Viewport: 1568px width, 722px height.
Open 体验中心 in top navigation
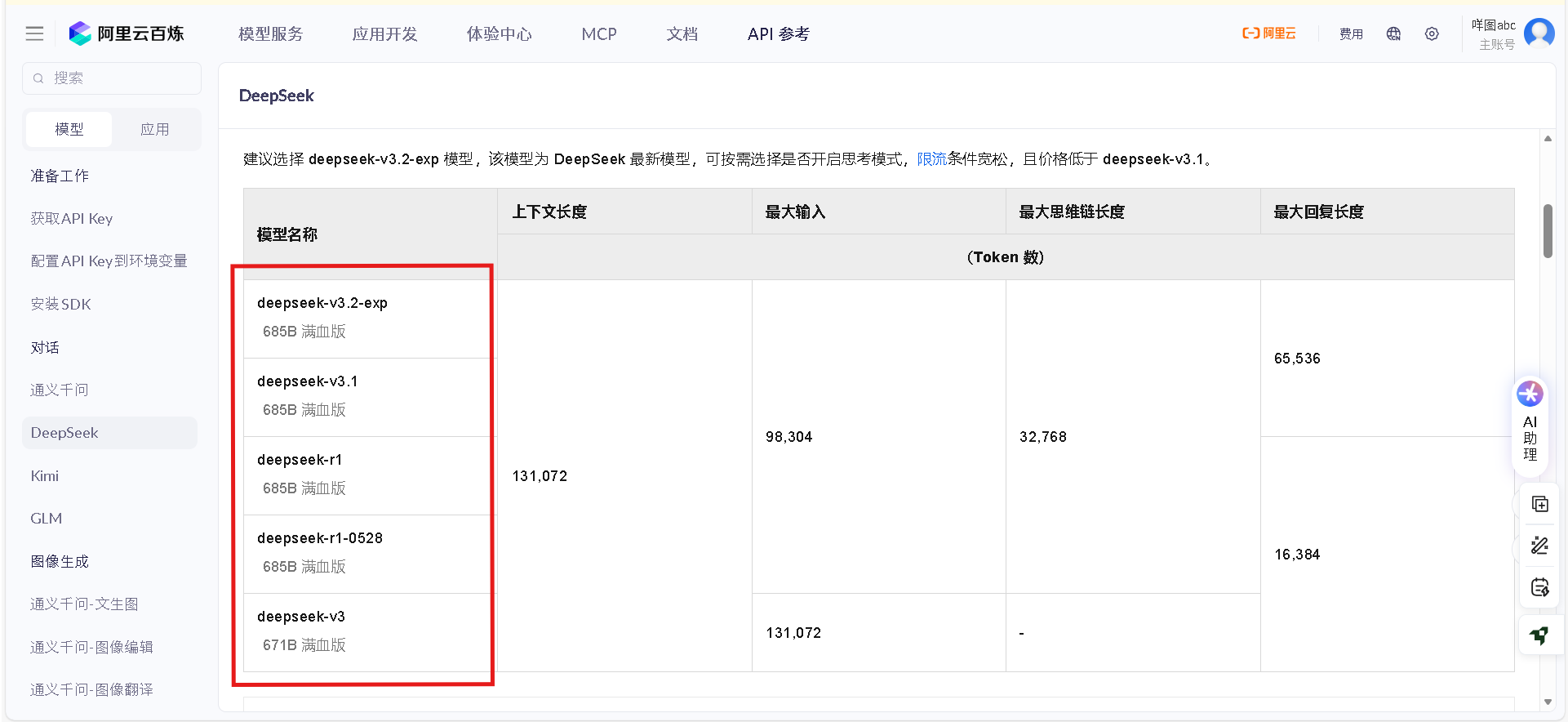pos(500,33)
